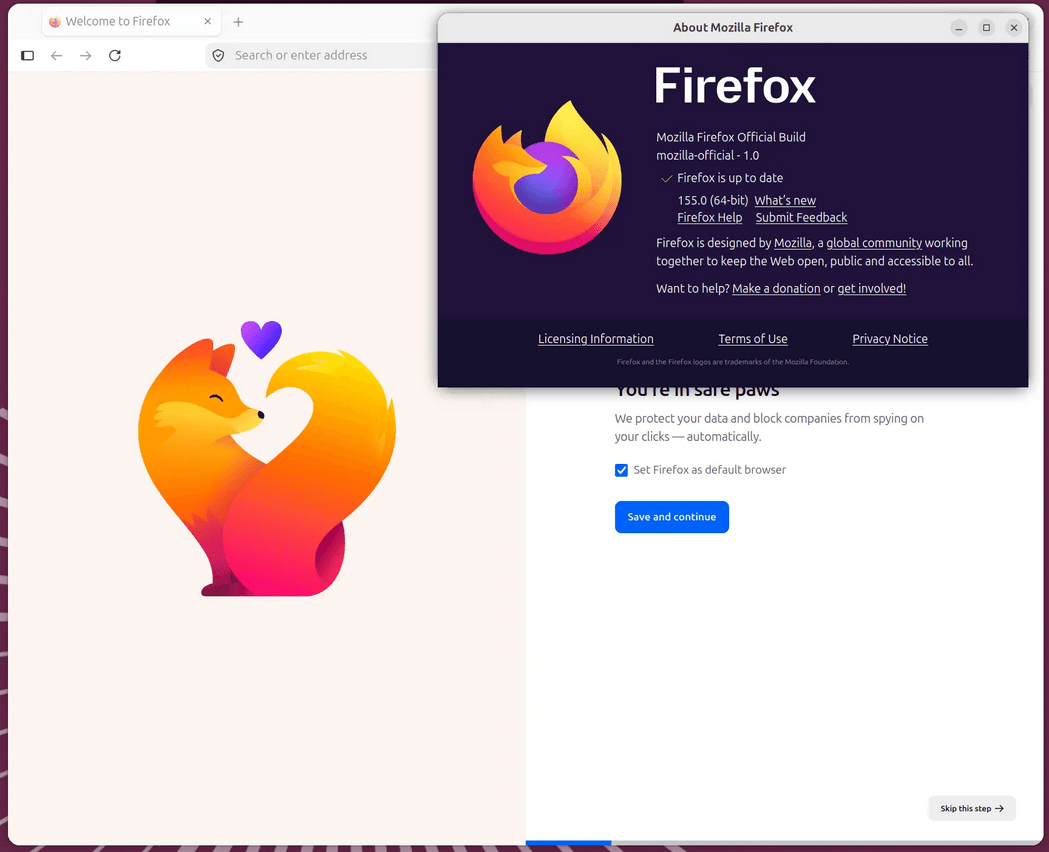Screen dimensions: 1049x852
Task: Open the tracking protection shield icon
Action: coord(218,56)
